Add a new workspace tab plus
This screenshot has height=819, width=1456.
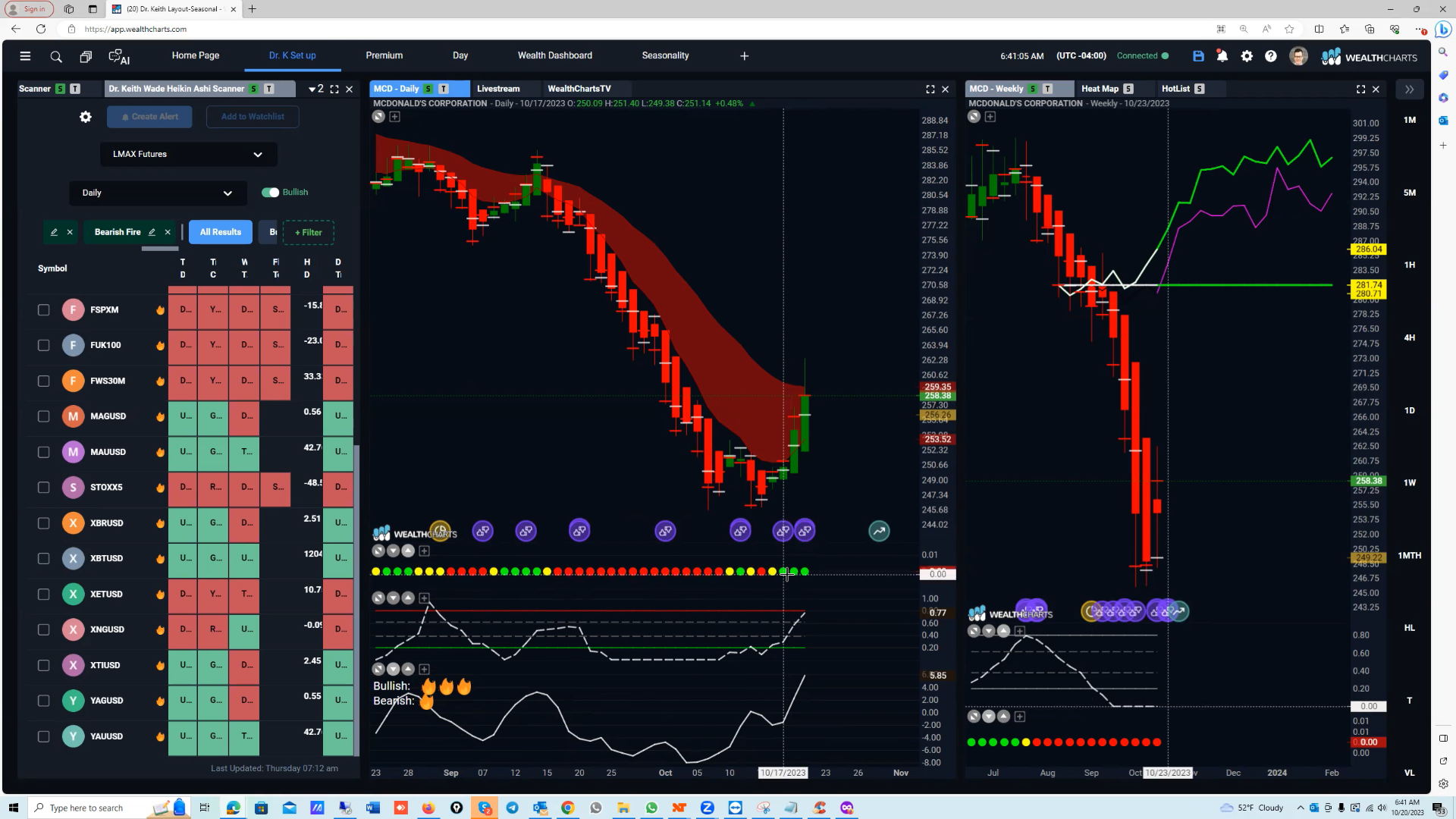(x=745, y=56)
